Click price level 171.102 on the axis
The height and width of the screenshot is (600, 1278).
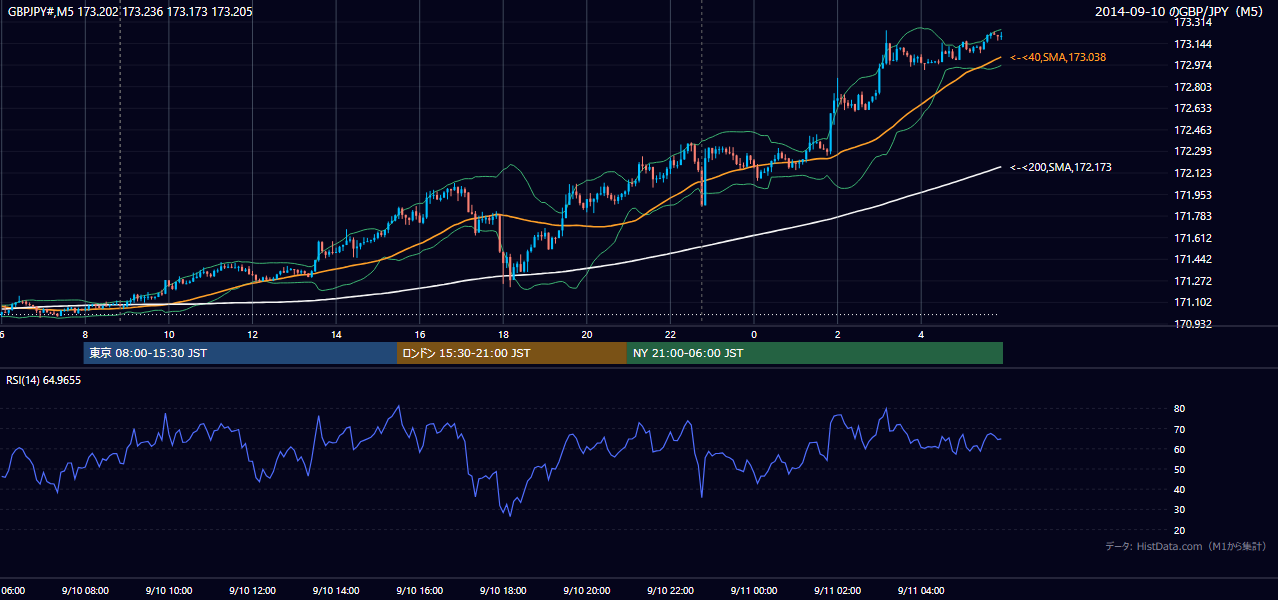pyautogui.click(x=1193, y=302)
